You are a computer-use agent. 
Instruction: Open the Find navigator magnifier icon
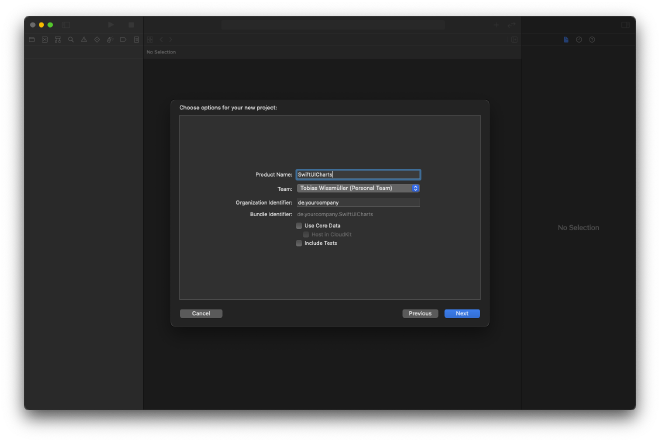click(x=71, y=40)
